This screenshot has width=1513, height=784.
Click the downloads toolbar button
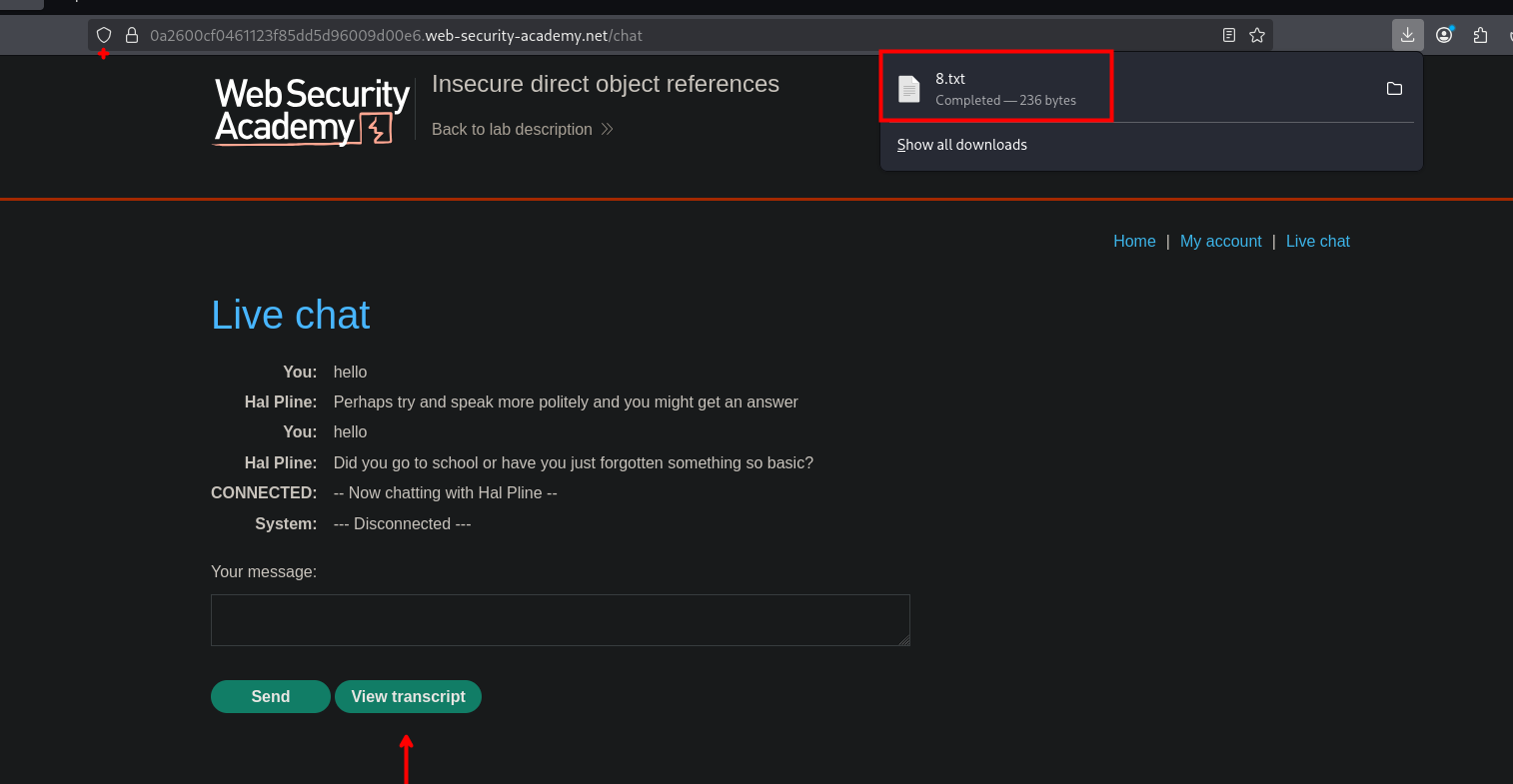tap(1407, 35)
